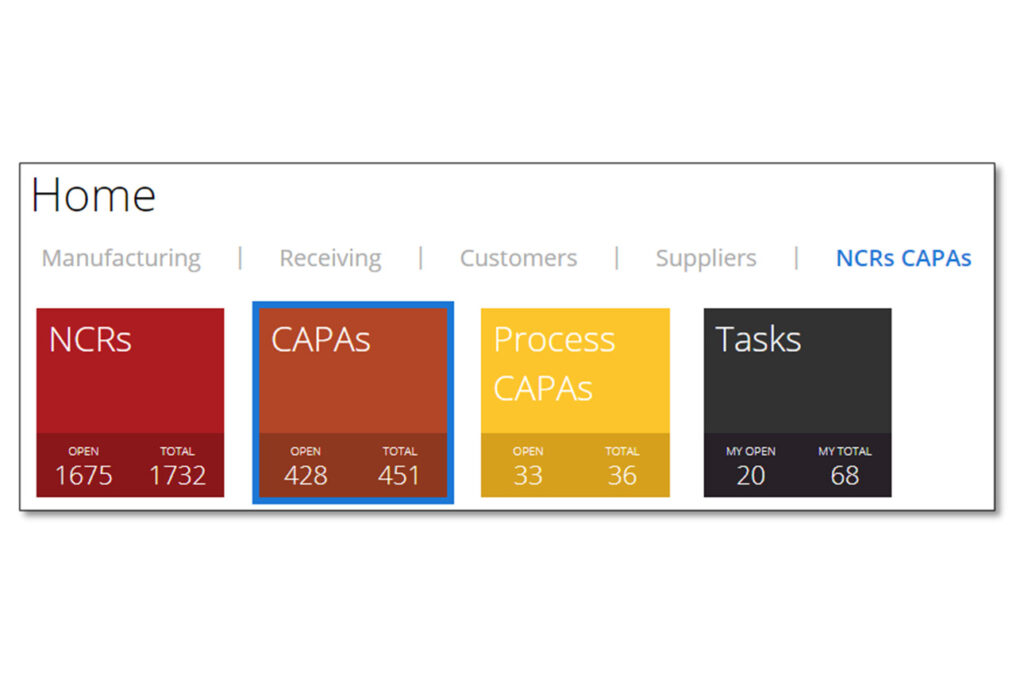Open the red NCRs tile
This screenshot has width=1024, height=683.
point(130,370)
